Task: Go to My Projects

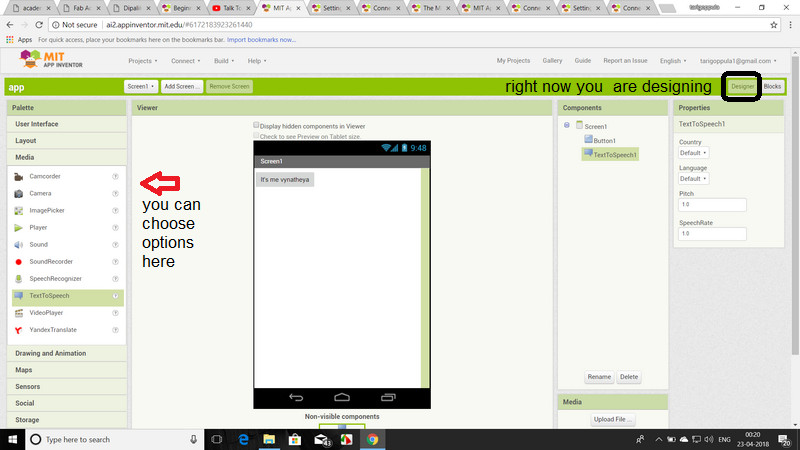Action: click(x=513, y=60)
